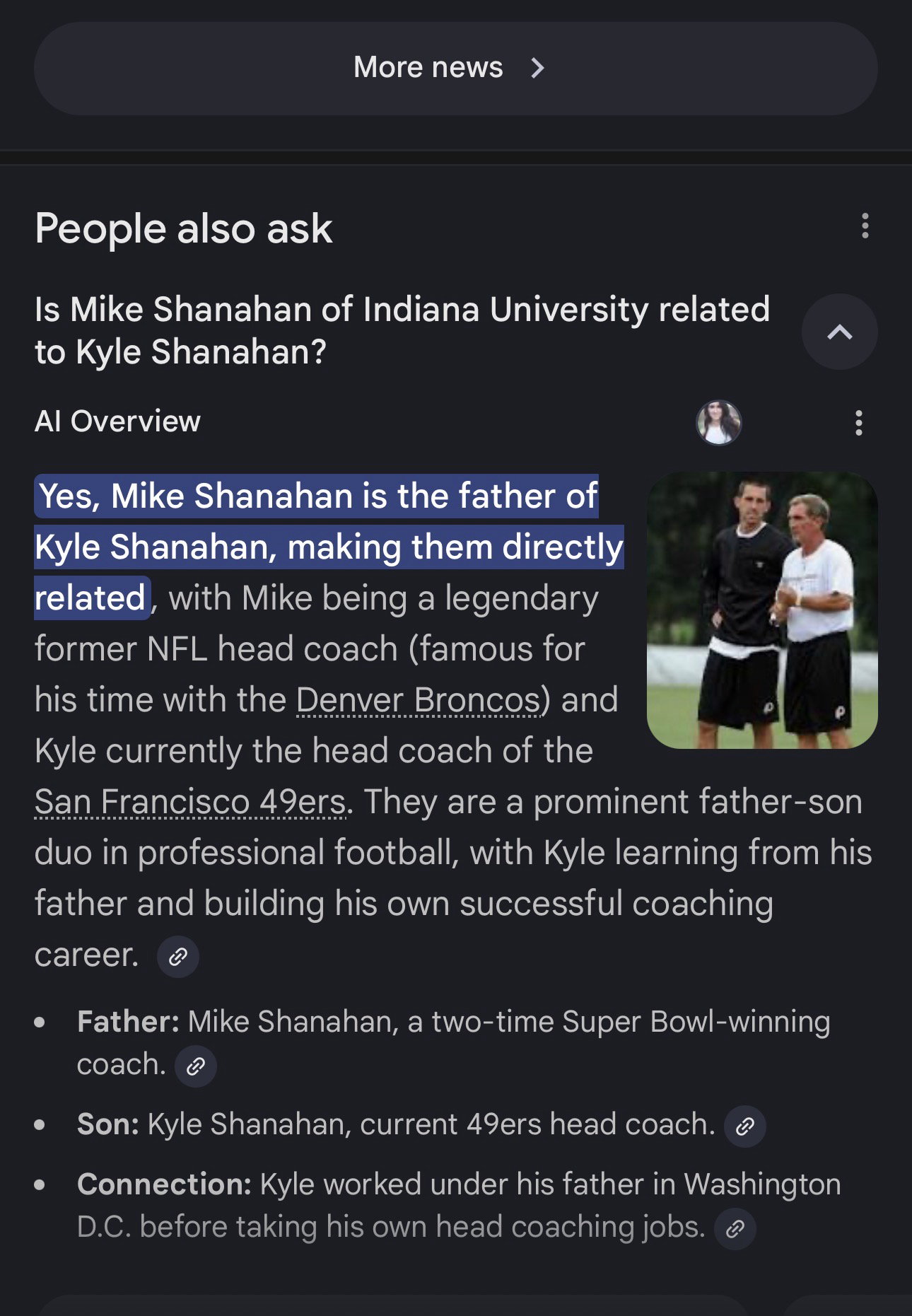This screenshot has height=1316, width=912.
Task: Open source link icon beside Father bullet
Action: [x=196, y=1066]
